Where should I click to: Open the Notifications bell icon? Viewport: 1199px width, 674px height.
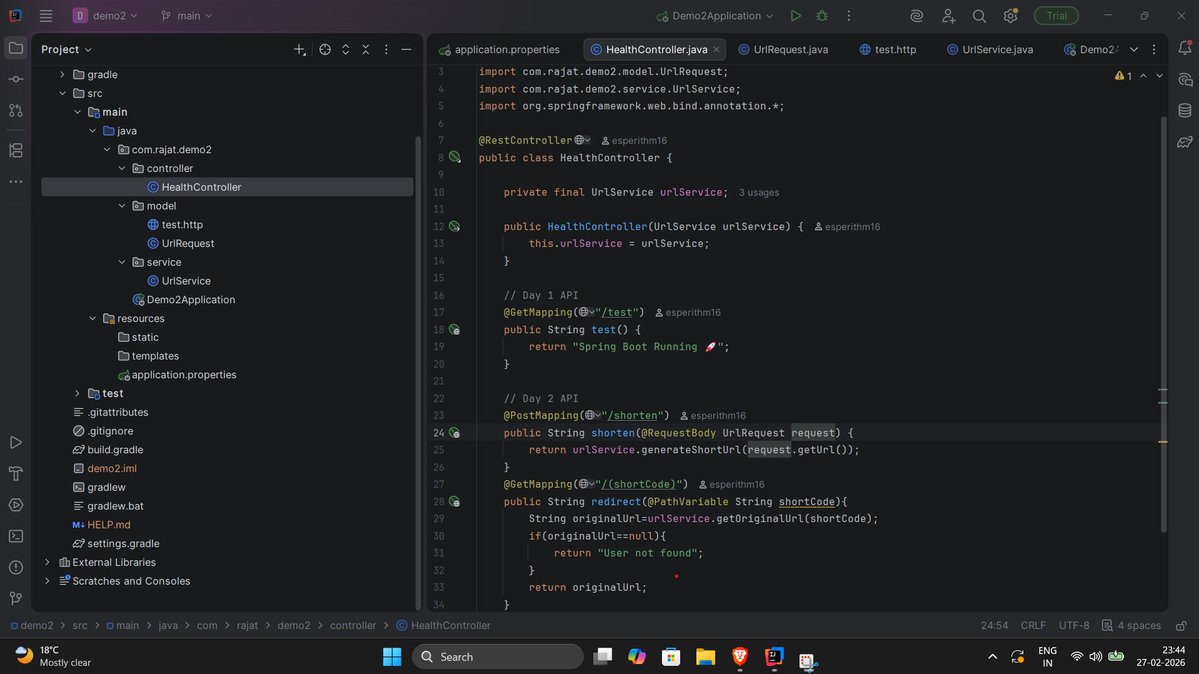[x=1184, y=48]
